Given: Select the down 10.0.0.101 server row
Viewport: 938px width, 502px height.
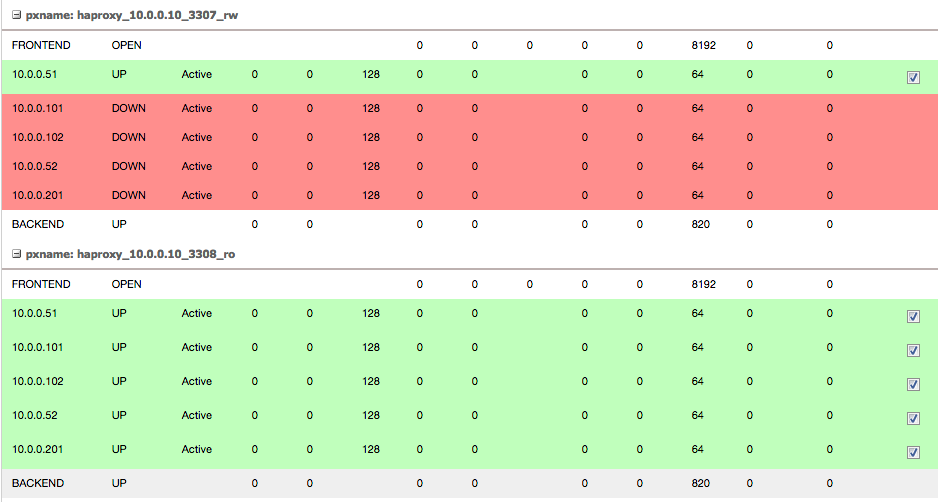Looking at the screenshot, I should (x=469, y=108).
